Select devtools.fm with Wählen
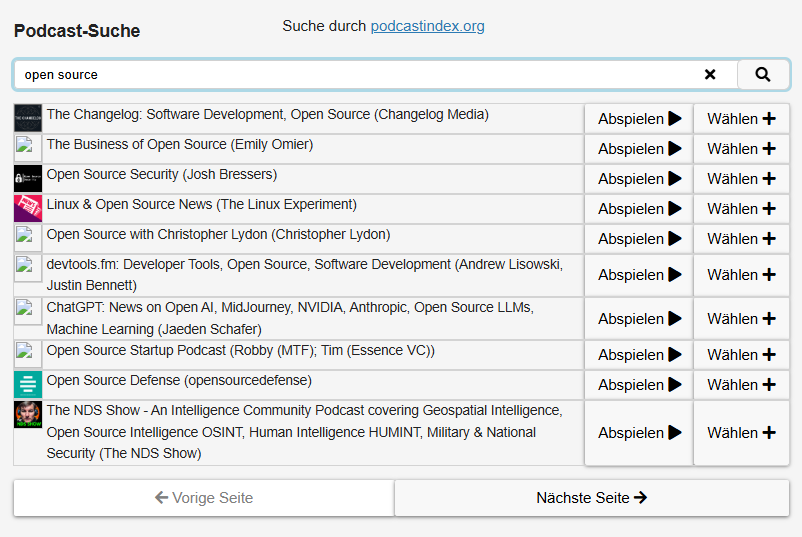 (741, 275)
